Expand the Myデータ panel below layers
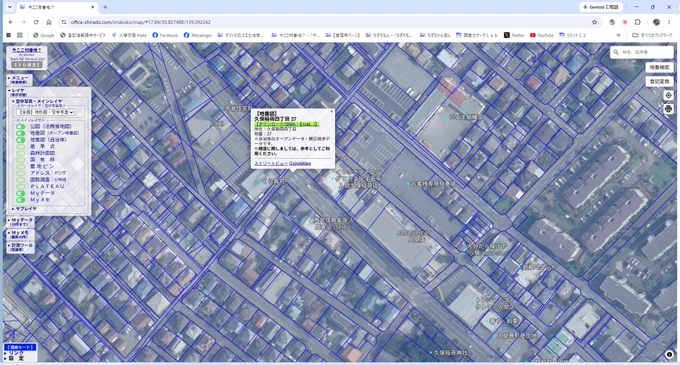The image size is (680, 365). (x=20, y=222)
